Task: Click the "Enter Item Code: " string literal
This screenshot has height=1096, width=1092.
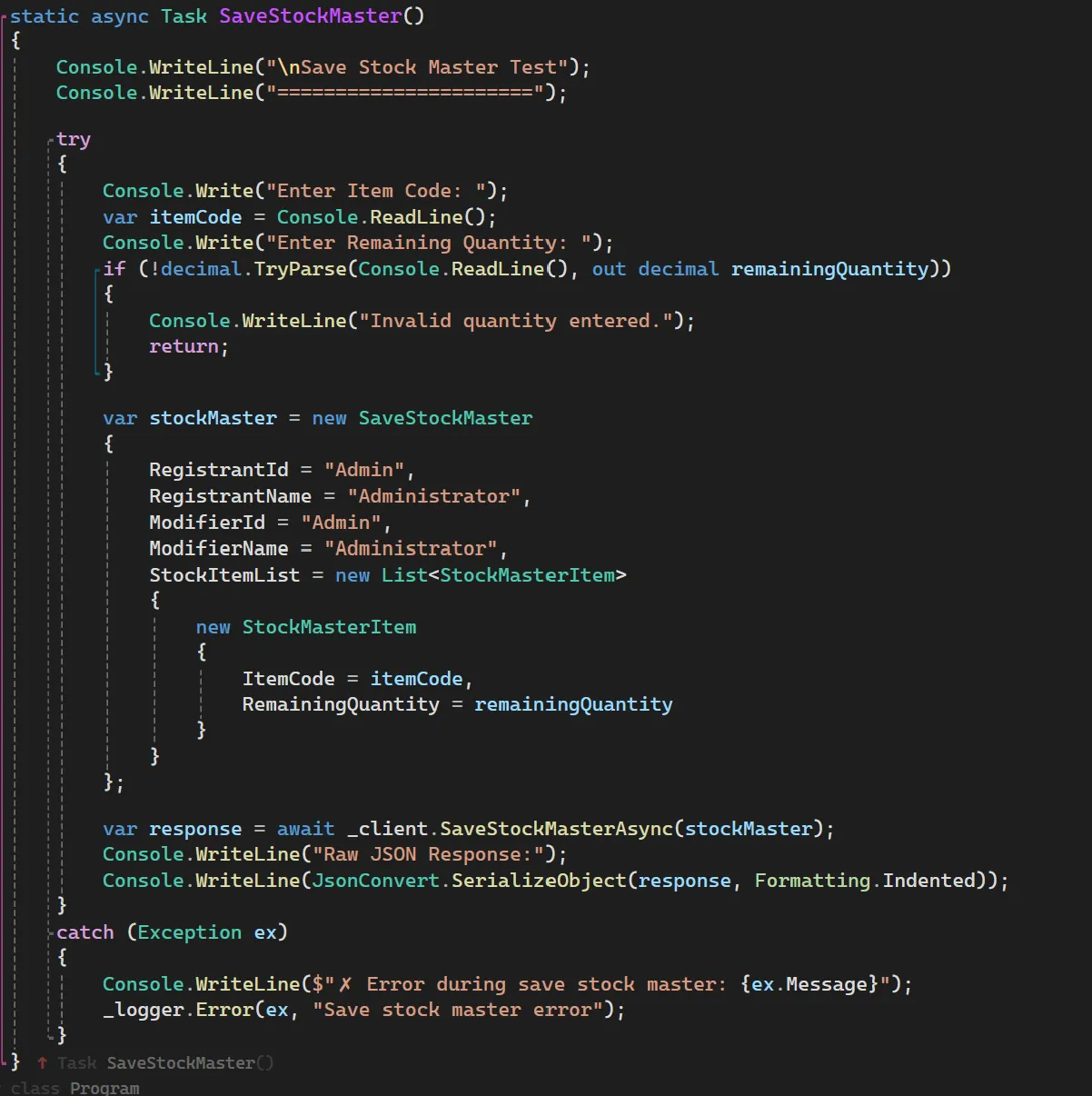Action: pos(381,191)
